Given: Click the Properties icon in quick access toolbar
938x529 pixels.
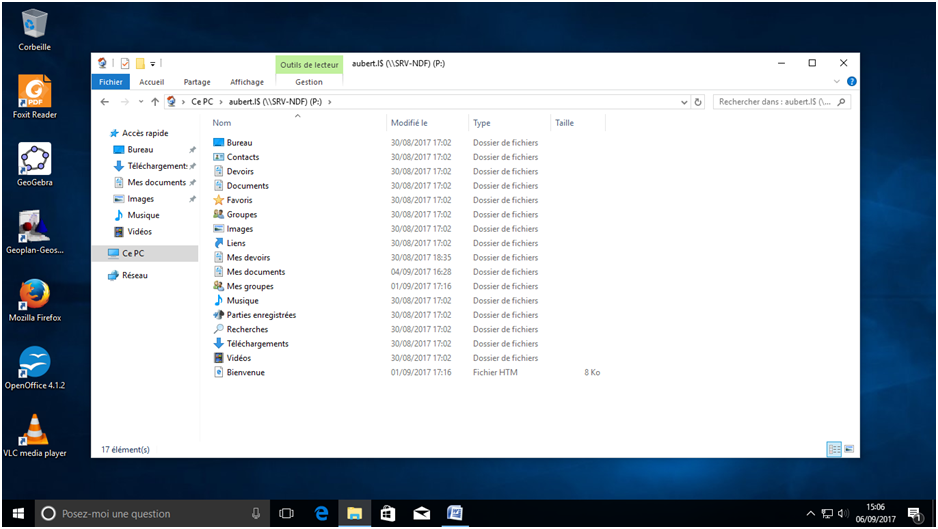Looking at the screenshot, I should pos(125,63).
